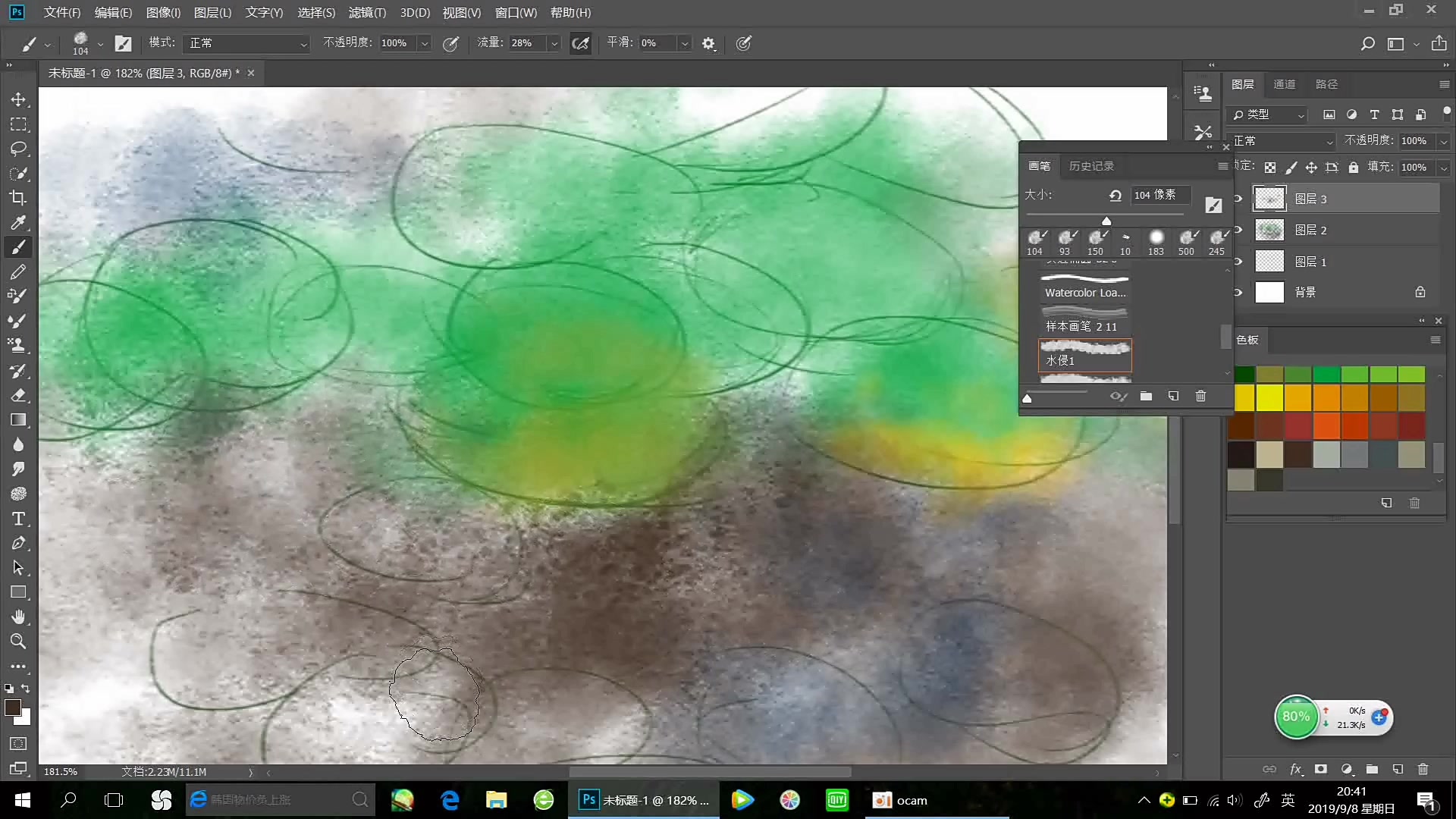The height and width of the screenshot is (819, 1456).
Task: Select the Horizontal Type tool
Action: (x=18, y=519)
